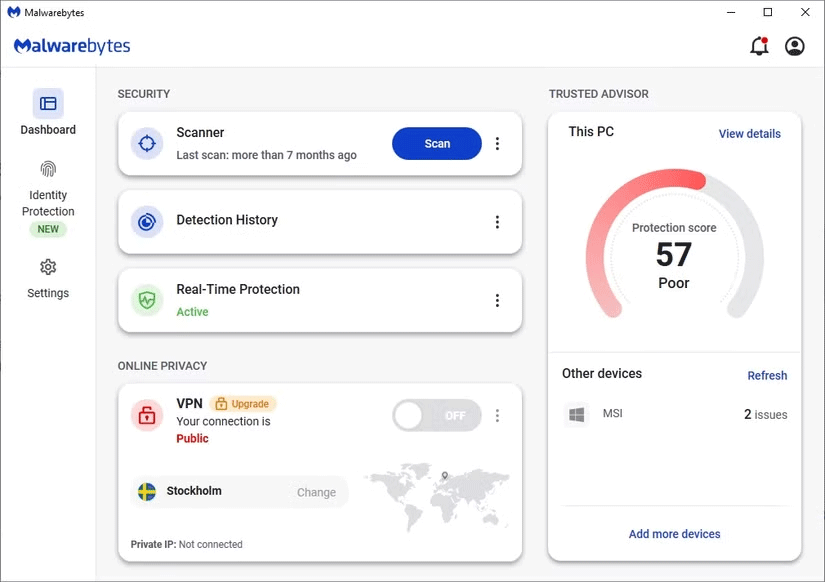The height and width of the screenshot is (582, 825).
Task: Open Settings in the sidebar
Action: tap(48, 278)
